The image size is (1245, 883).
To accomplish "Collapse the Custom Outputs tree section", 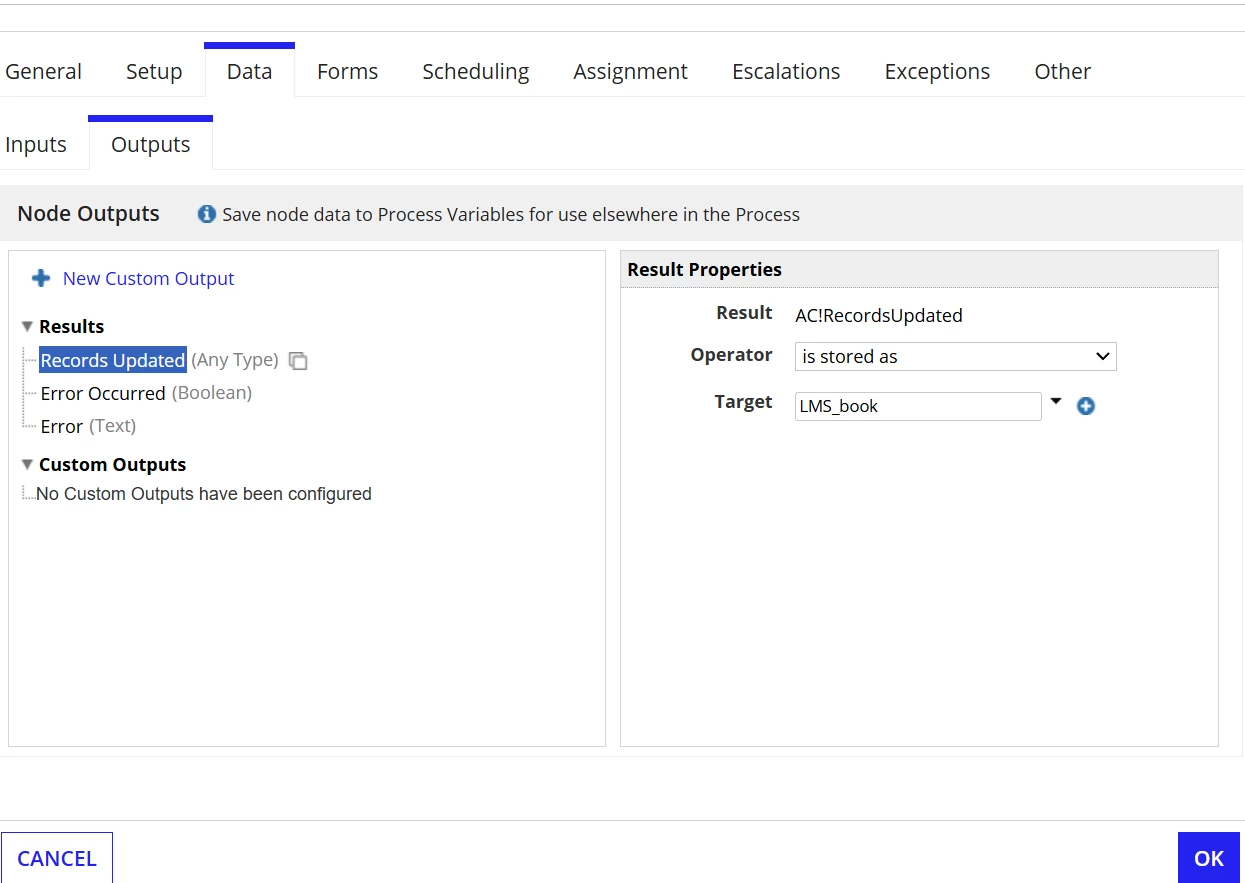I will pos(27,465).
